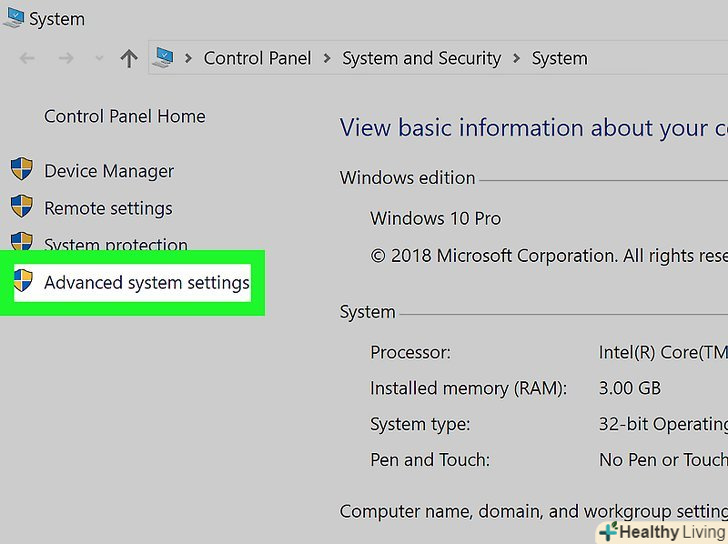Click the Device Manager shield icon
Image resolution: width=728 pixels, height=544 pixels.
tap(22, 170)
